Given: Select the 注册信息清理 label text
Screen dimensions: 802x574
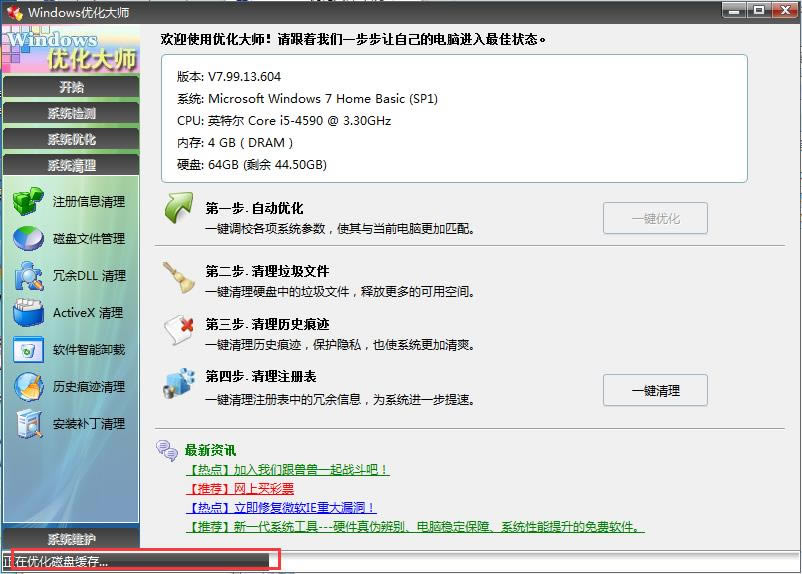Looking at the screenshot, I should pos(89,202).
